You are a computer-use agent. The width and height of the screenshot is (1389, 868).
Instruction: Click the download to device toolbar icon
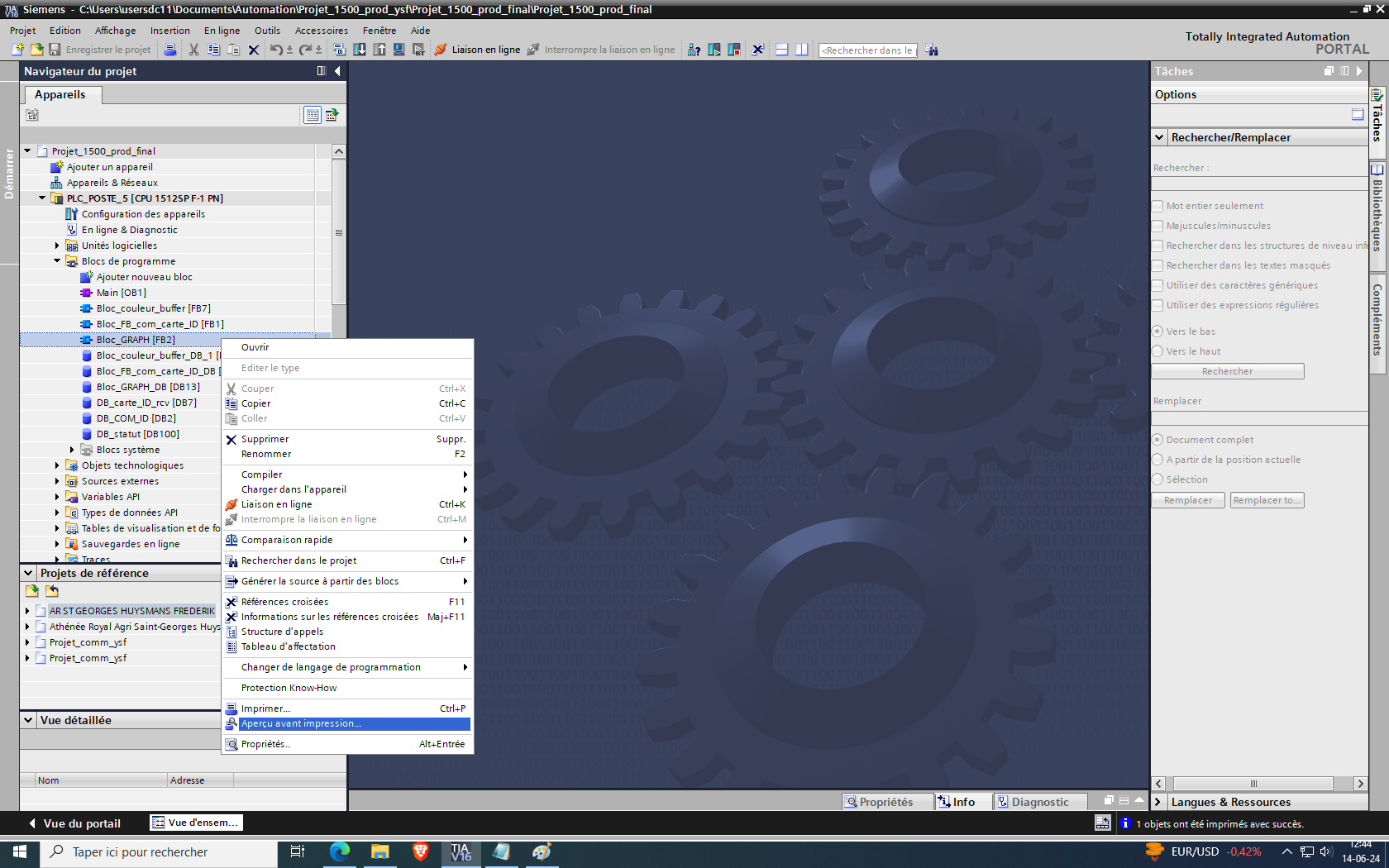point(360,50)
